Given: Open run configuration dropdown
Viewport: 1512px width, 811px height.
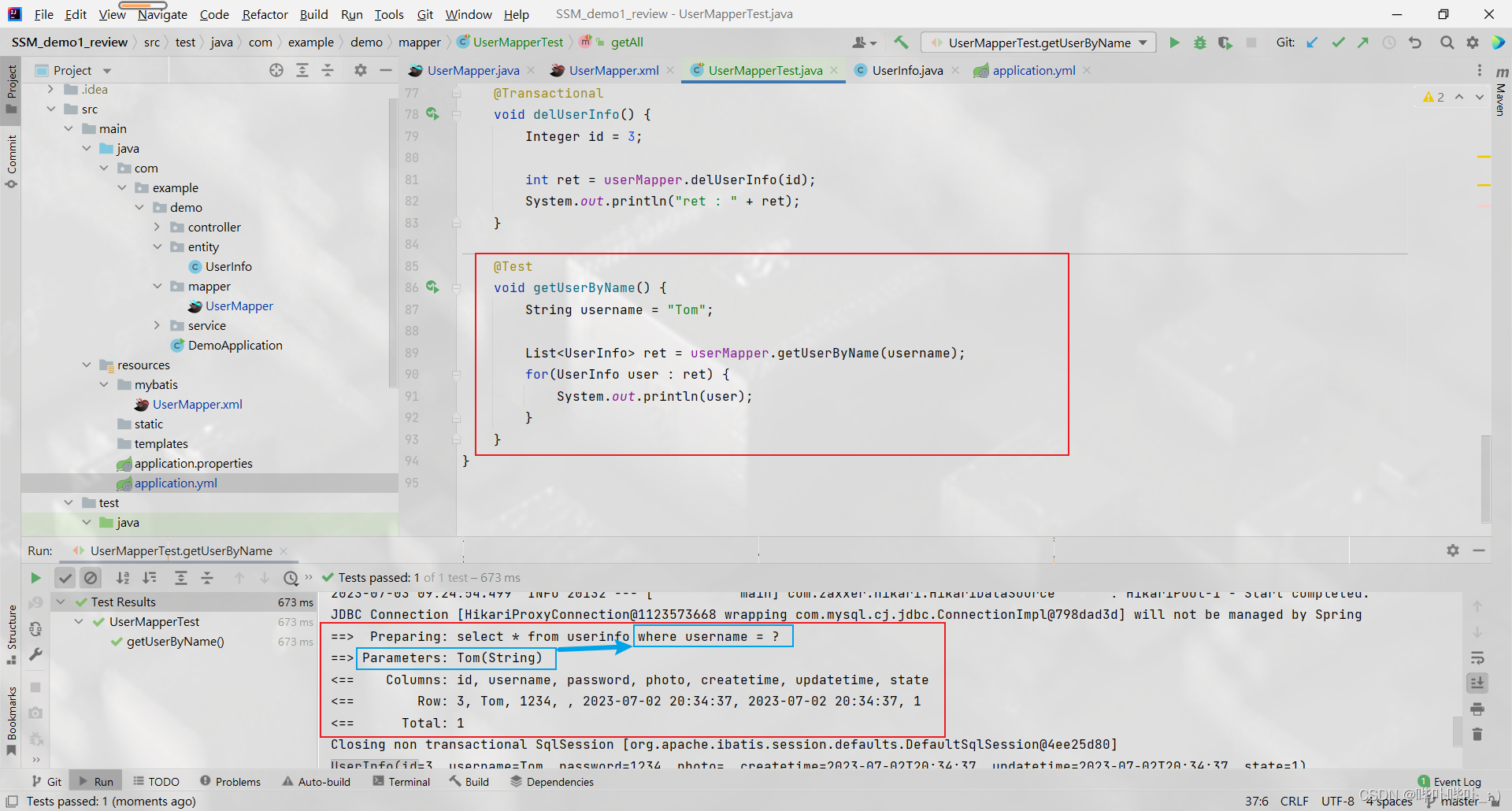Looking at the screenshot, I should [x=1039, y=43].
